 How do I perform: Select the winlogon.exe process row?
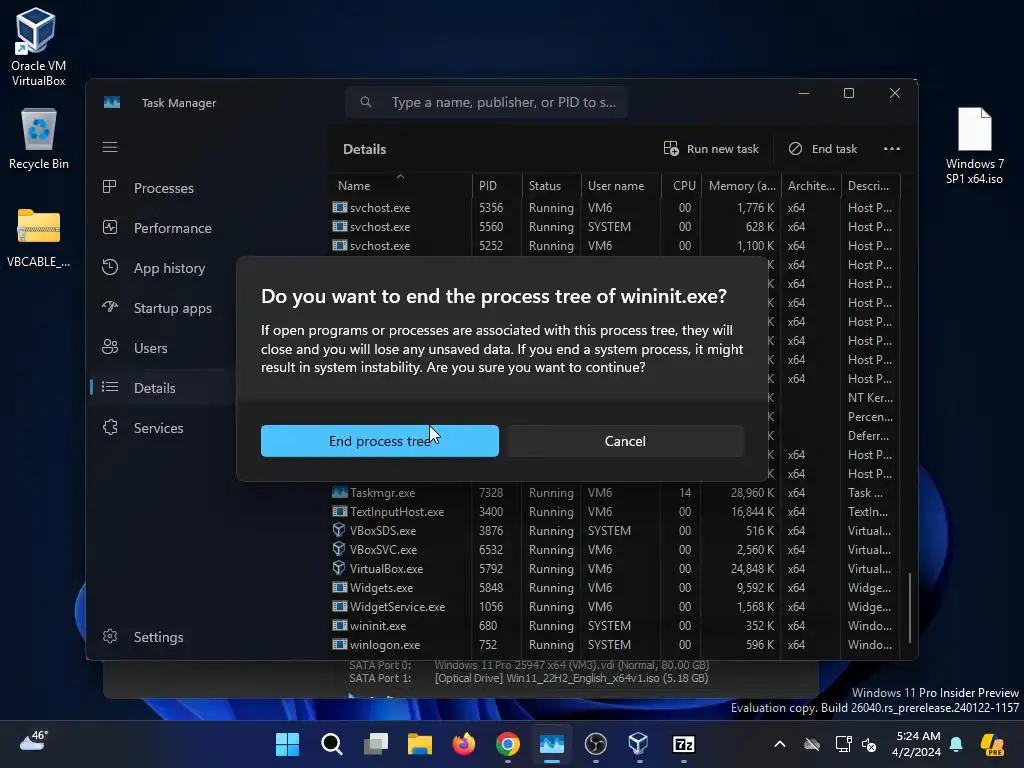pyautogui.click(x=614, y=644)
